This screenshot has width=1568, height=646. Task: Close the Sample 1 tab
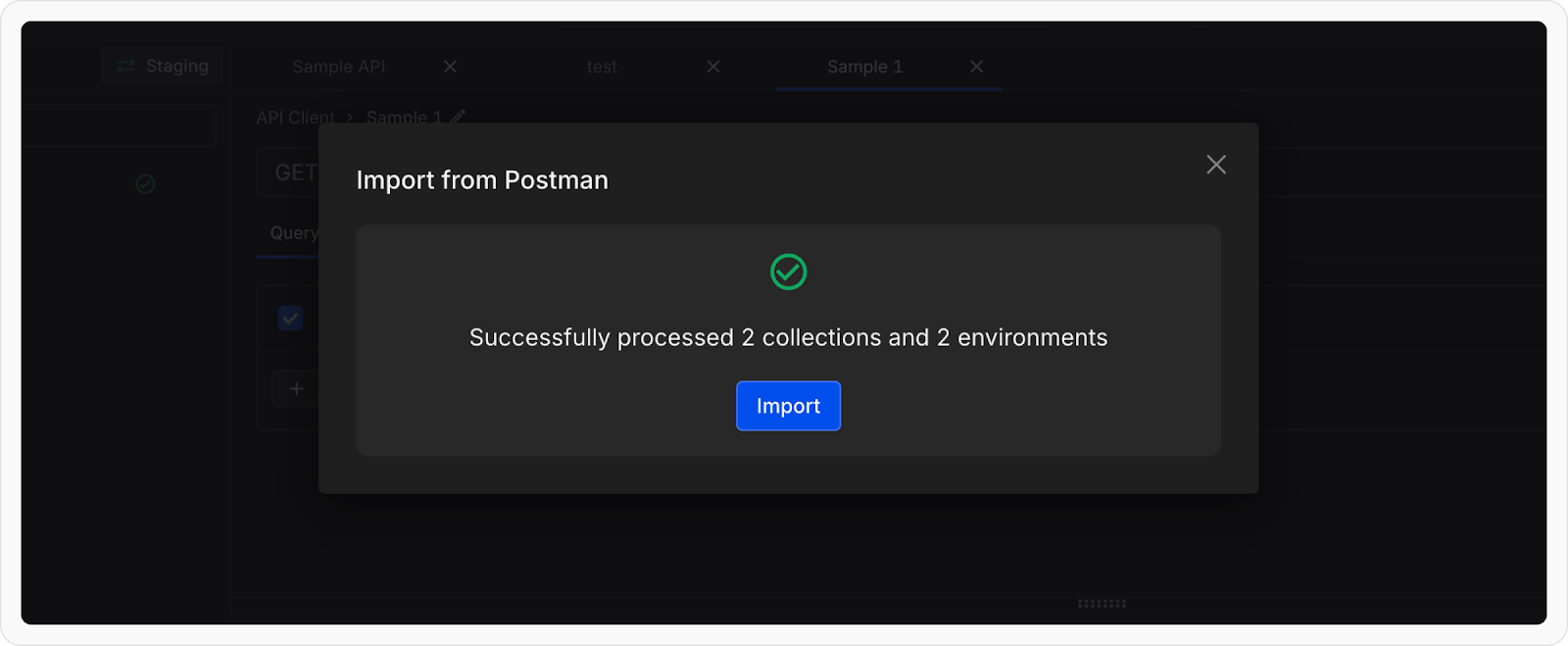(x=976, y=67)
